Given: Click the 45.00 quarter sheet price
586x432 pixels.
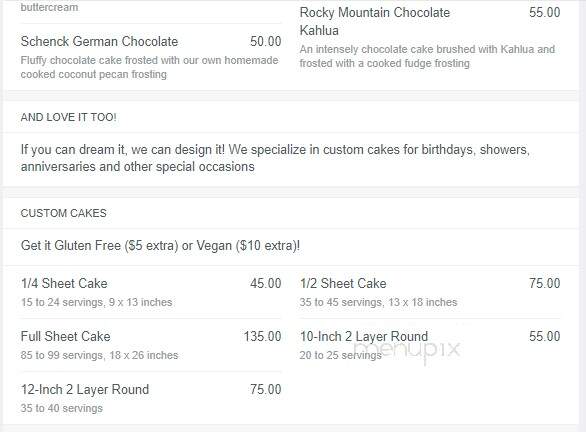Looking at the screenshot, I should pyautogui.click(x=266, y=283).
